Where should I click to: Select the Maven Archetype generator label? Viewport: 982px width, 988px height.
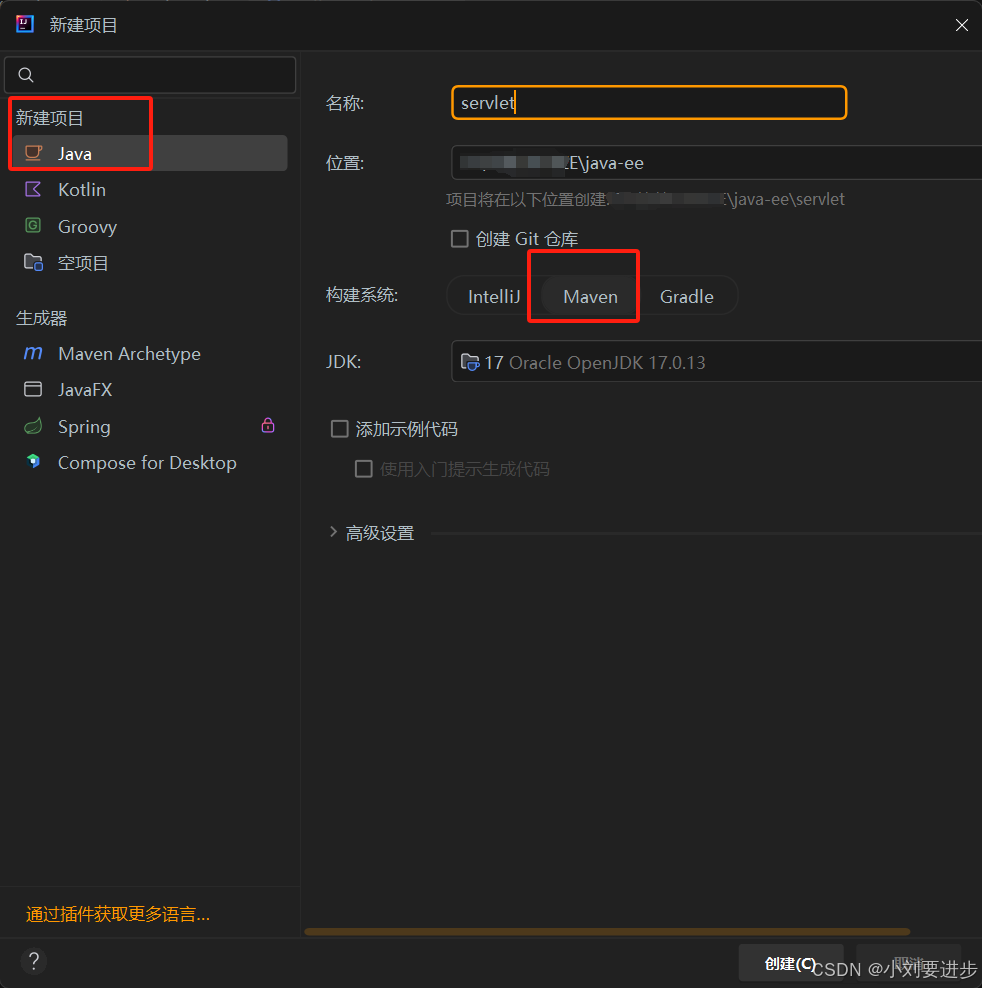pos(129,353)
